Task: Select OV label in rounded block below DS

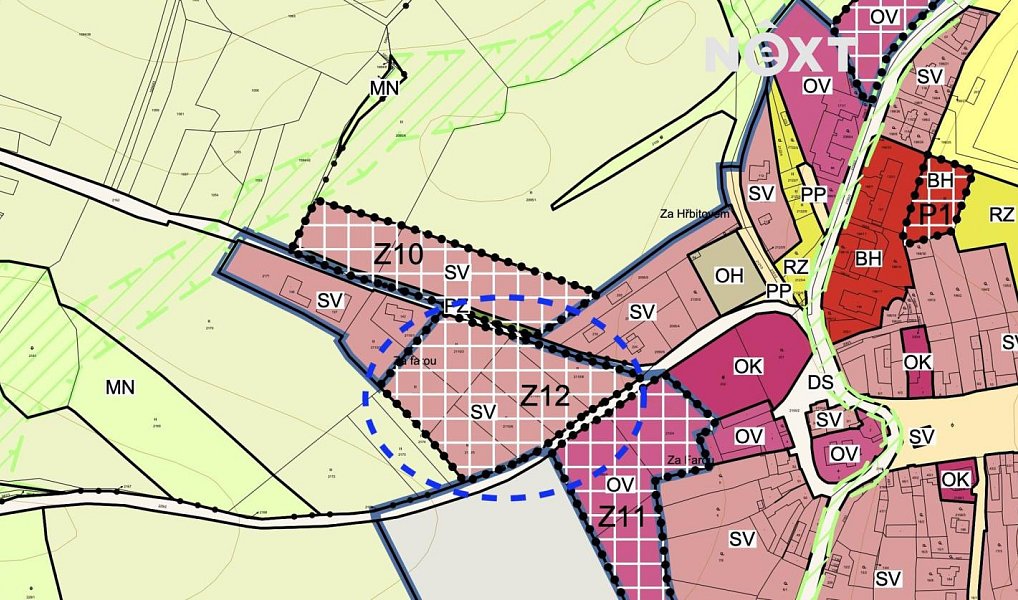Action: pyautogui.click(x=844, y=454)
